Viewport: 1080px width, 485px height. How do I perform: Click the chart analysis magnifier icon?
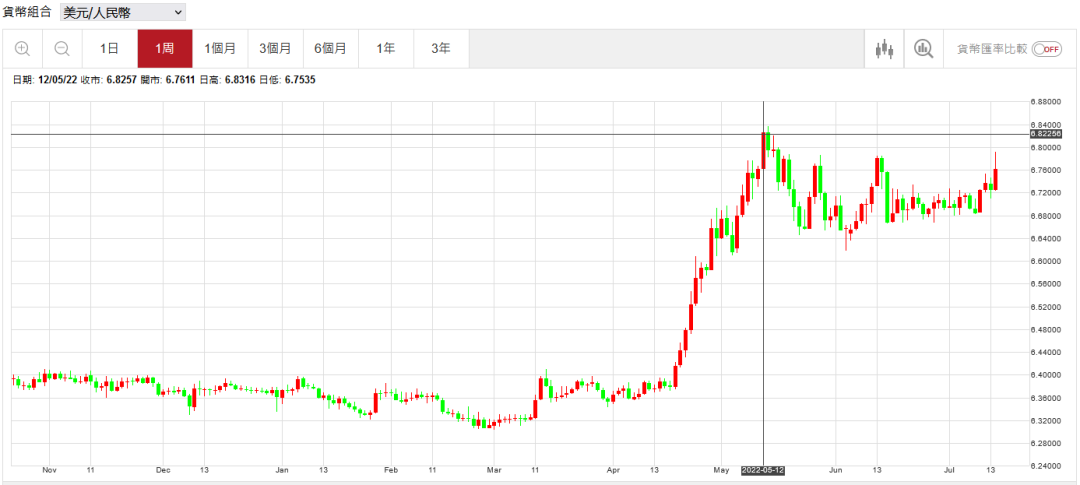point(923,48)
